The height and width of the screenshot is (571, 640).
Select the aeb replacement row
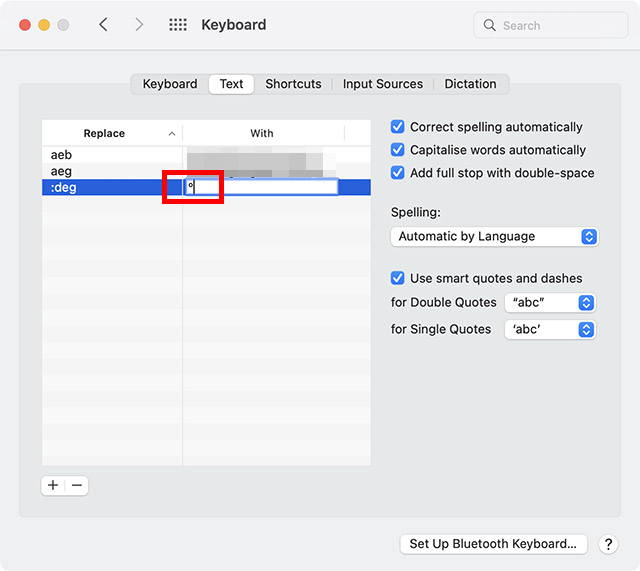[110, 155]
